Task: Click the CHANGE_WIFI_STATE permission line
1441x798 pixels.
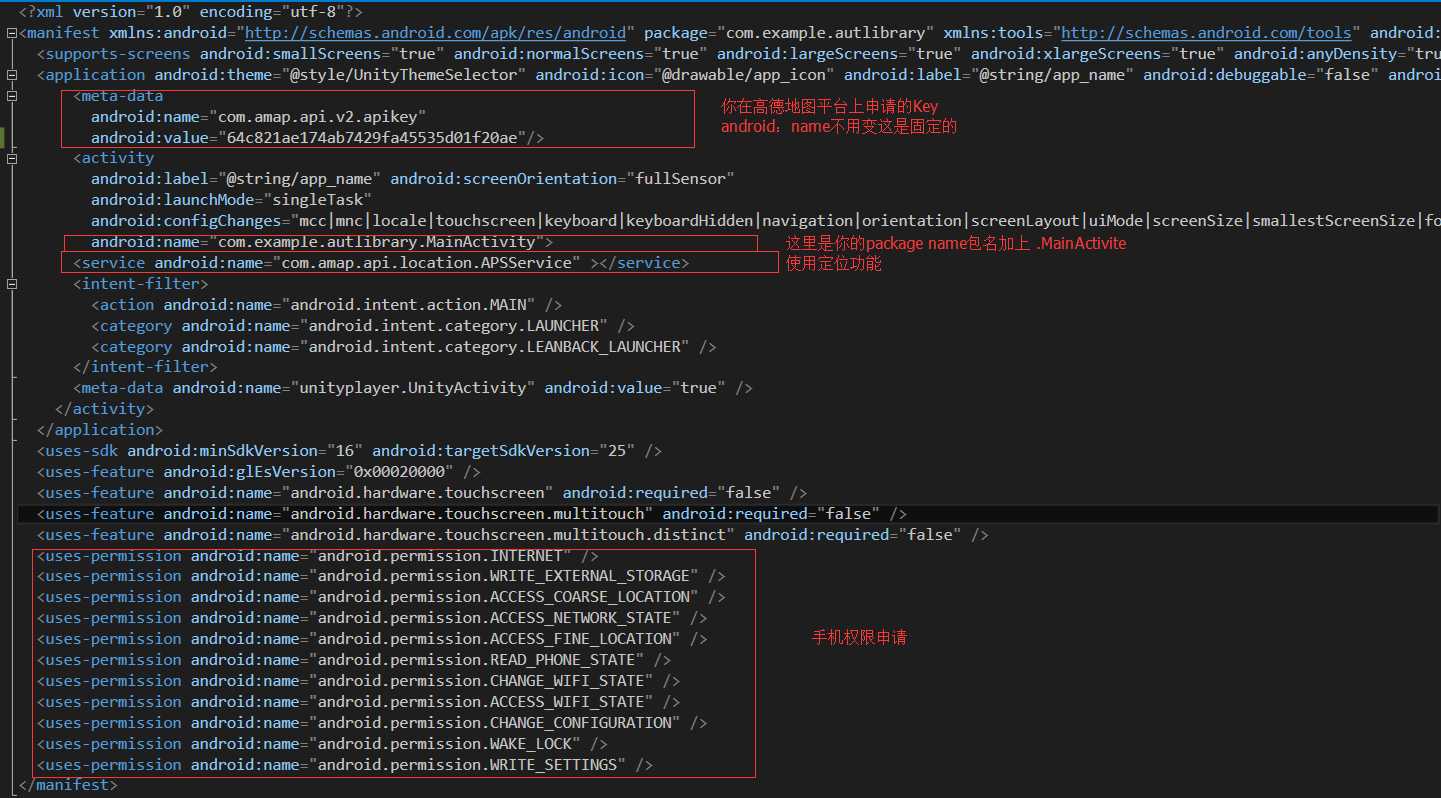Action: tap(358, 683)
